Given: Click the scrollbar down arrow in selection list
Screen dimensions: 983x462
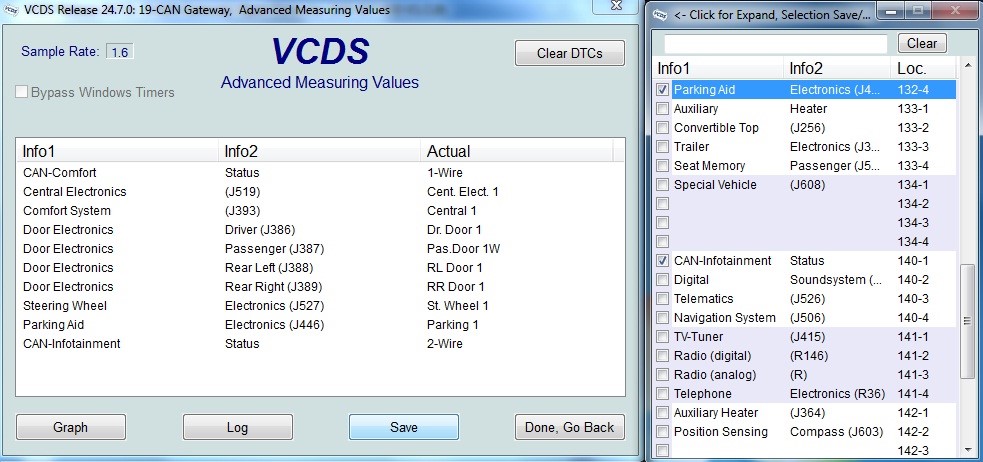Looking at the screenshot, I should point(967,450).
